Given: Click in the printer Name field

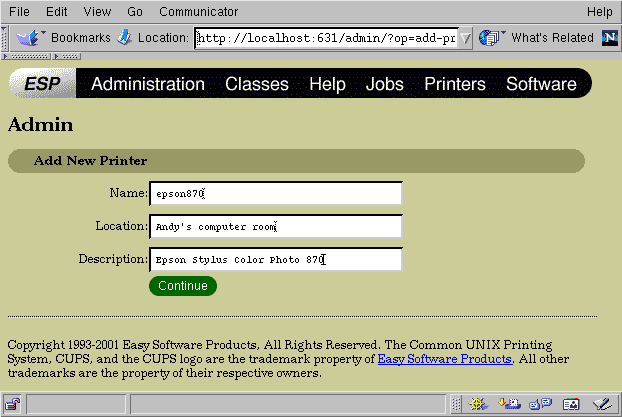Looking at the screenshot, I should (x=275, y=194).
